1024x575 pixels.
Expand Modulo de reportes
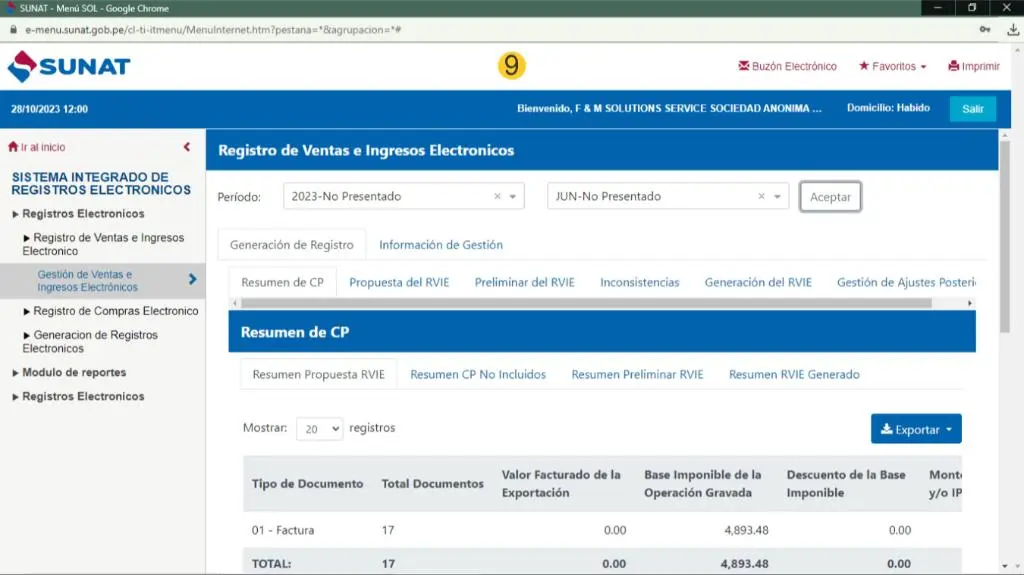[x=74, y=373]
